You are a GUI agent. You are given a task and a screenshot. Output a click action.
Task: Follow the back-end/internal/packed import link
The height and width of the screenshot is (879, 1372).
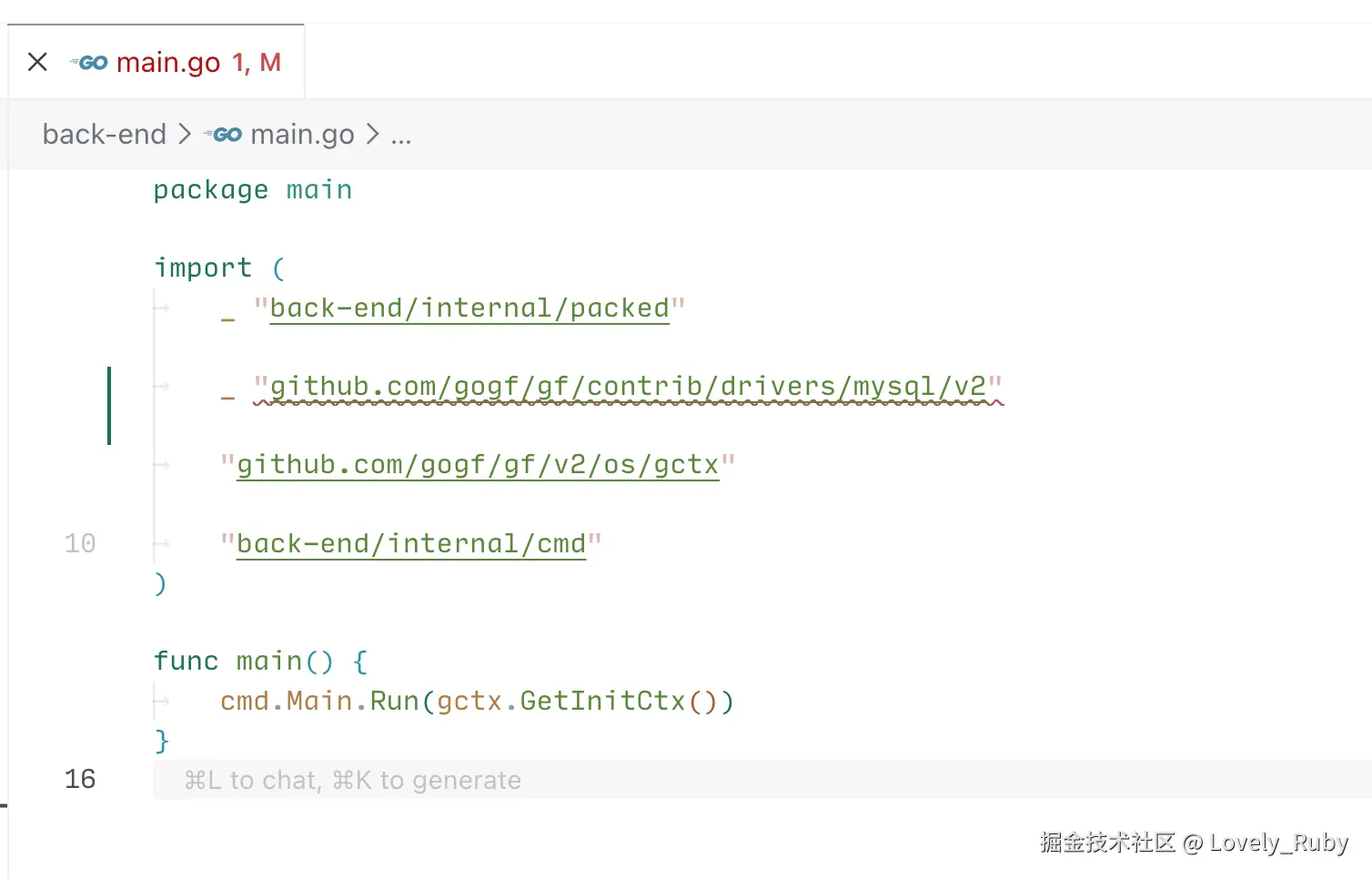[469, 308]
